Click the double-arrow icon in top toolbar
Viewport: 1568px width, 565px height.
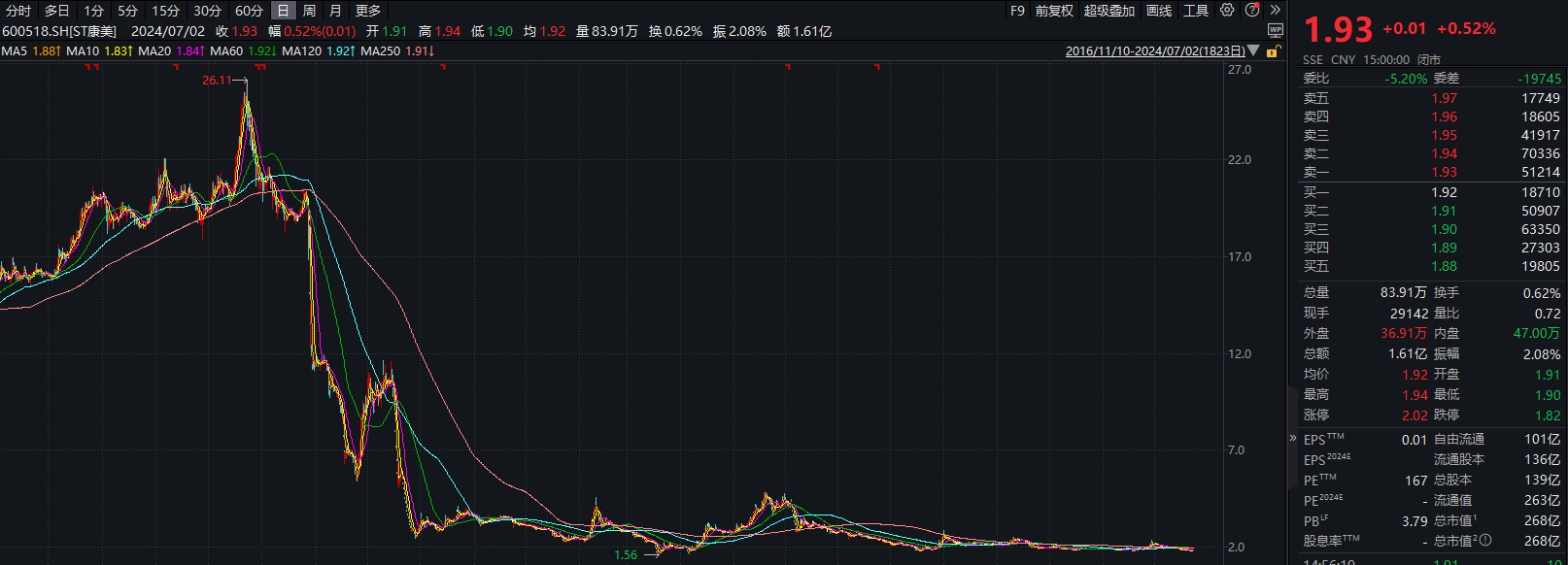1276,11
